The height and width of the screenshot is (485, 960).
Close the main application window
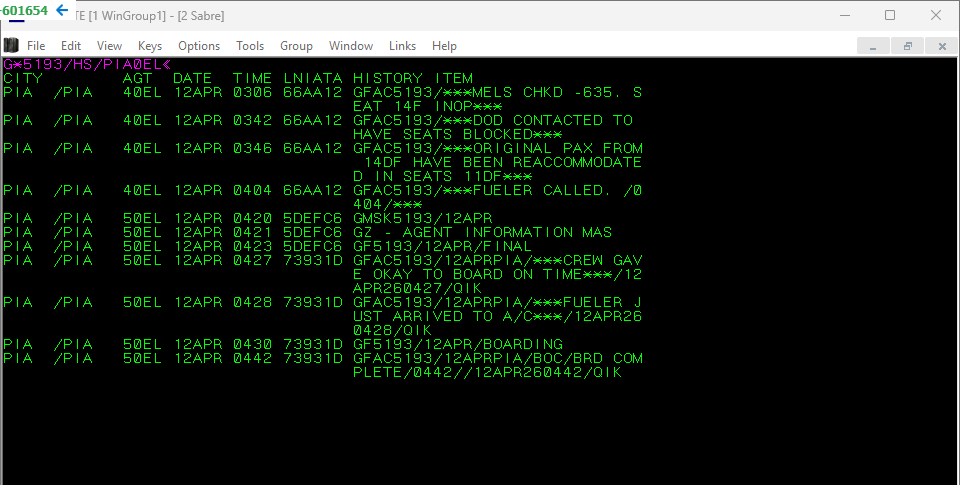[x=936, y=15]
